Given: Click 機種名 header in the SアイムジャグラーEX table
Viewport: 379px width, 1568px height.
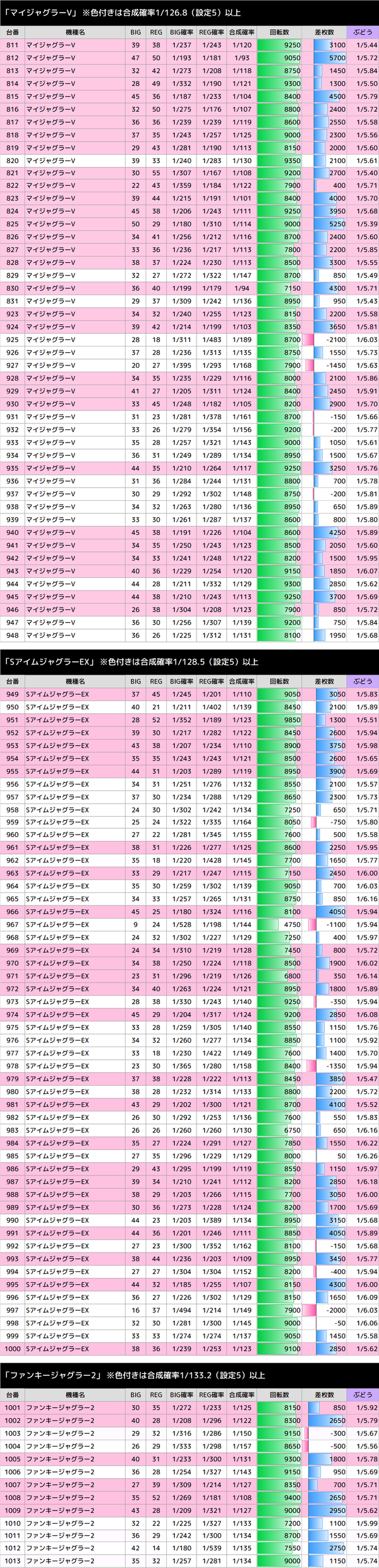Looking at the screenshot, I should tap(75, 682).
